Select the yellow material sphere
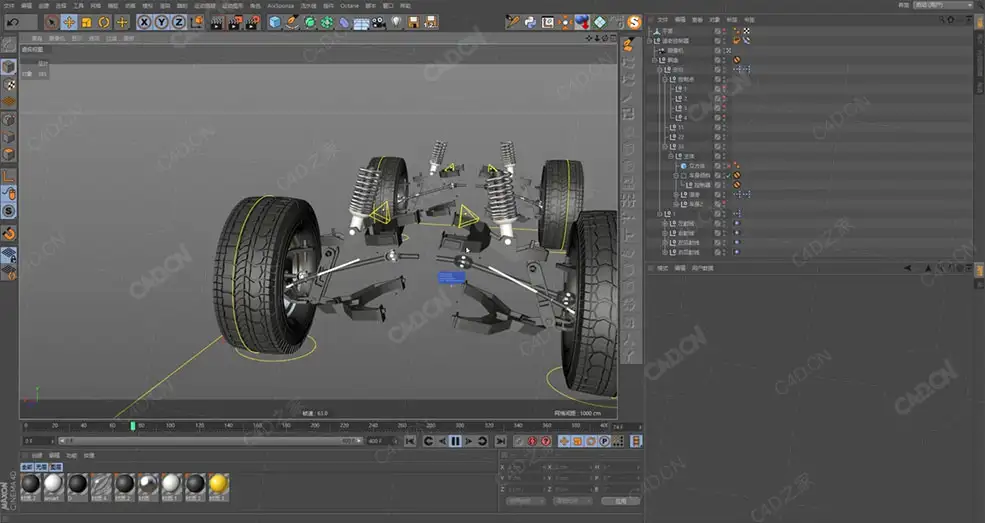 point(218,483)
